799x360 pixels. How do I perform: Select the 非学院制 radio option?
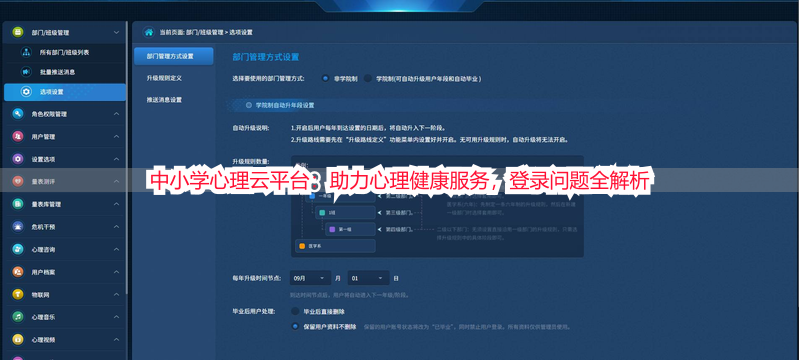(325, 79)
